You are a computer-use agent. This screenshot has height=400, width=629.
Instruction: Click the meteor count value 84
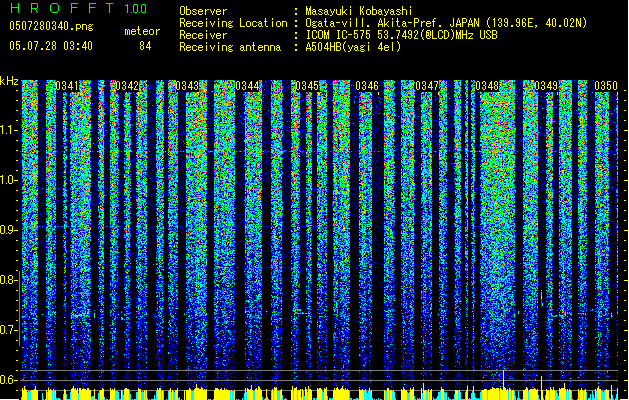click(145, 46)
